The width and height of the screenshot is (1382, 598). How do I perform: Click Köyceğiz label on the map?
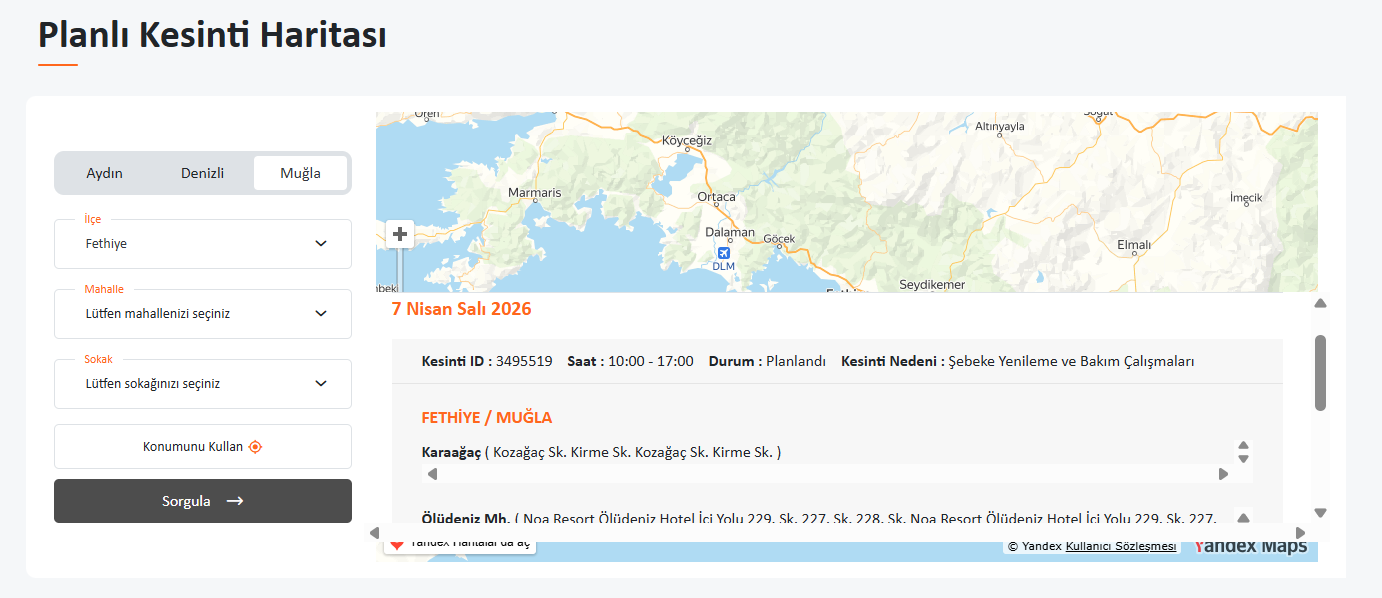(x=687, y=140)
